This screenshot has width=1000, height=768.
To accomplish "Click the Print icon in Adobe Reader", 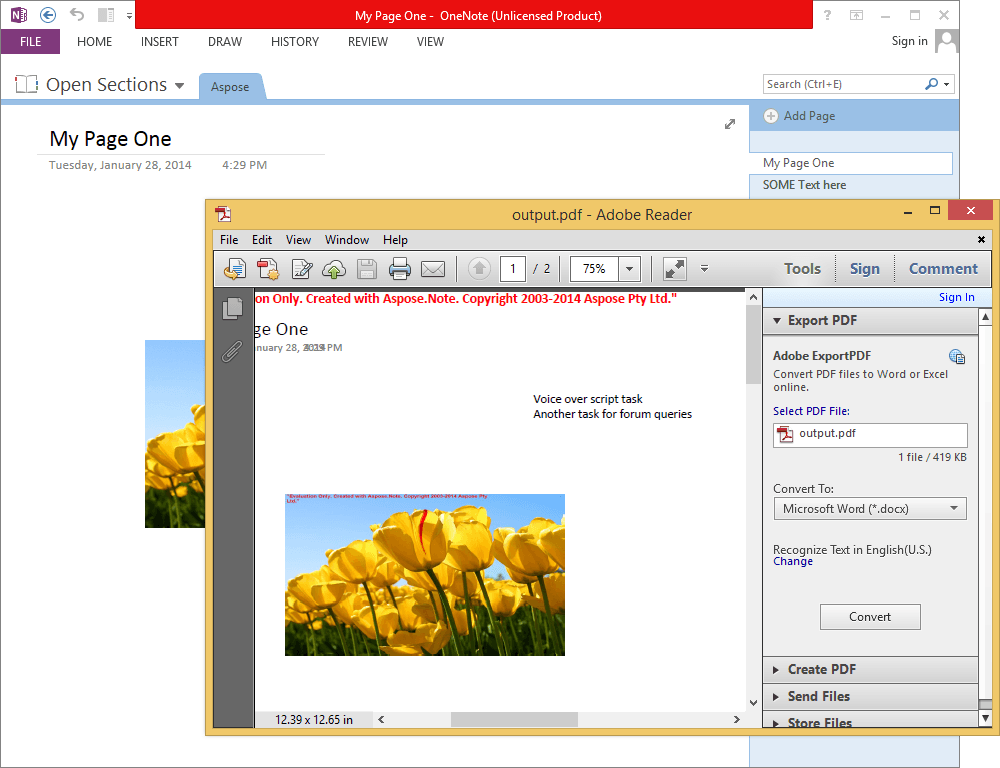I will point(400,269).
